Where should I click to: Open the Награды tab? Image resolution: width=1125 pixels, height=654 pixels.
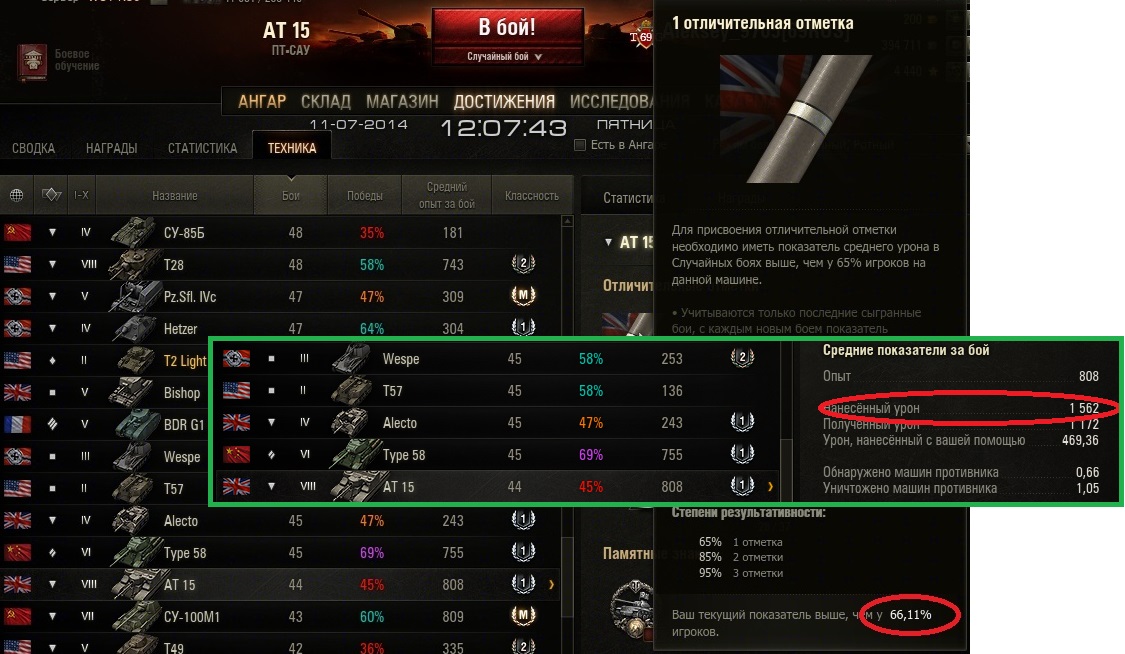pyautogui.click(x=111, y=148)
